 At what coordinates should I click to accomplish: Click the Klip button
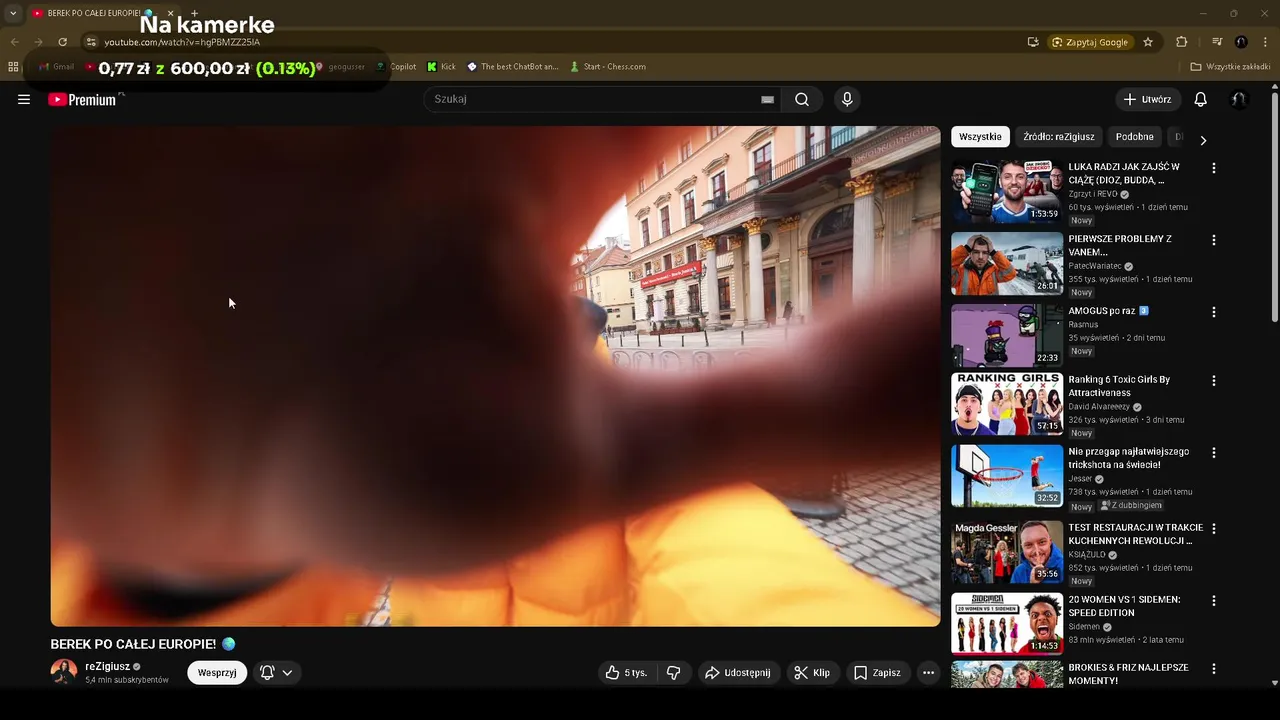(x=812, y=673)
